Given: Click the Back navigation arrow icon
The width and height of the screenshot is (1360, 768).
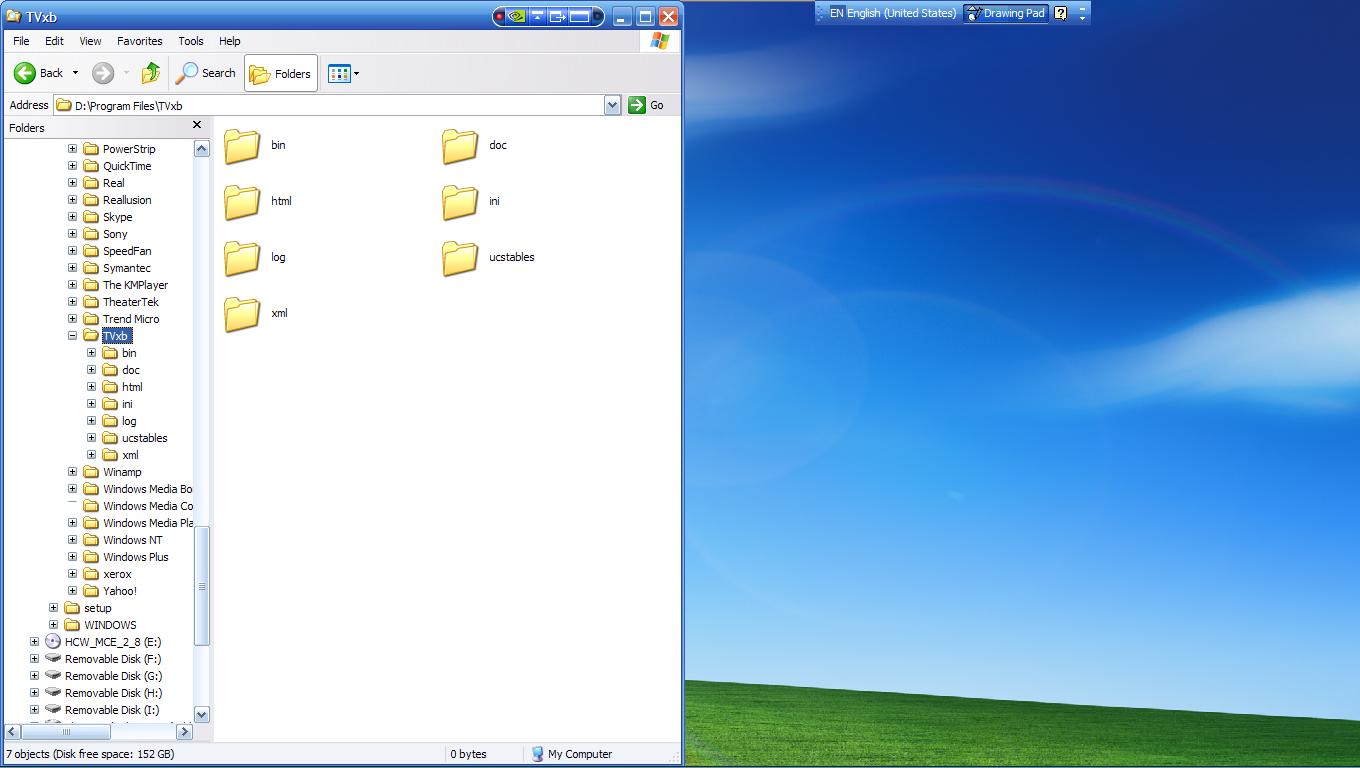Looking at the screenshot, I should click(x=25, y=73).
